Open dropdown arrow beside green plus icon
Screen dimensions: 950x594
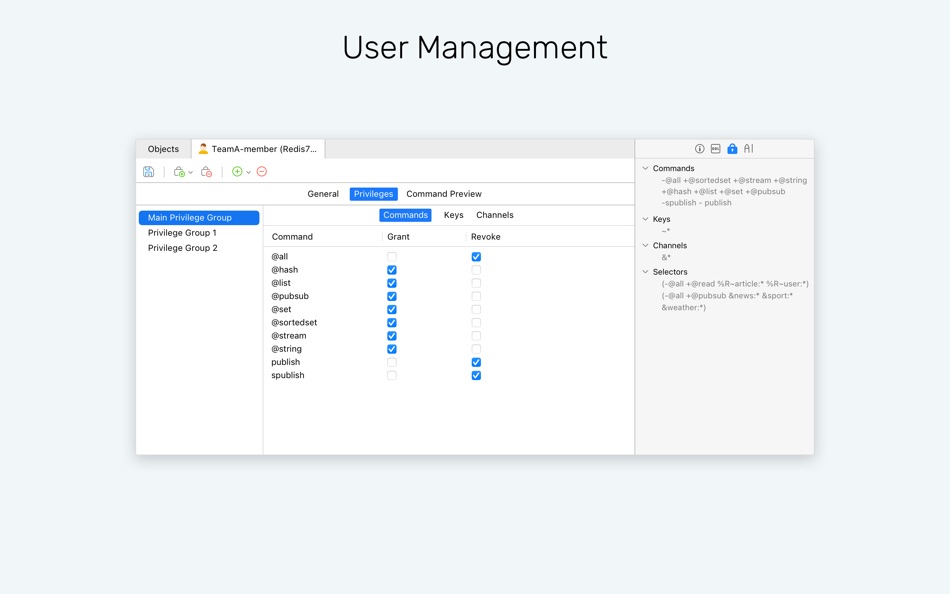248,172
